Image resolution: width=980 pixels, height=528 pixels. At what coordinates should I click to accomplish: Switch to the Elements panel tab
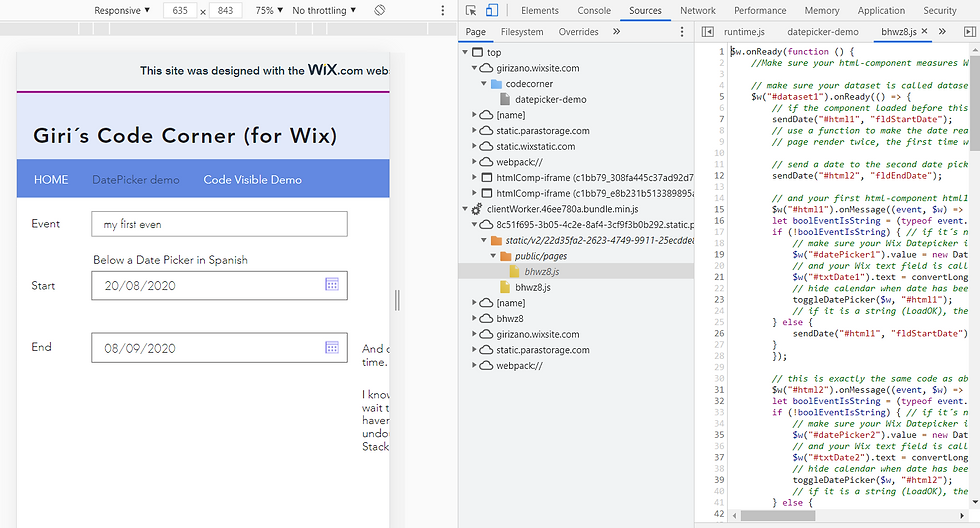(x=539, y=10)
